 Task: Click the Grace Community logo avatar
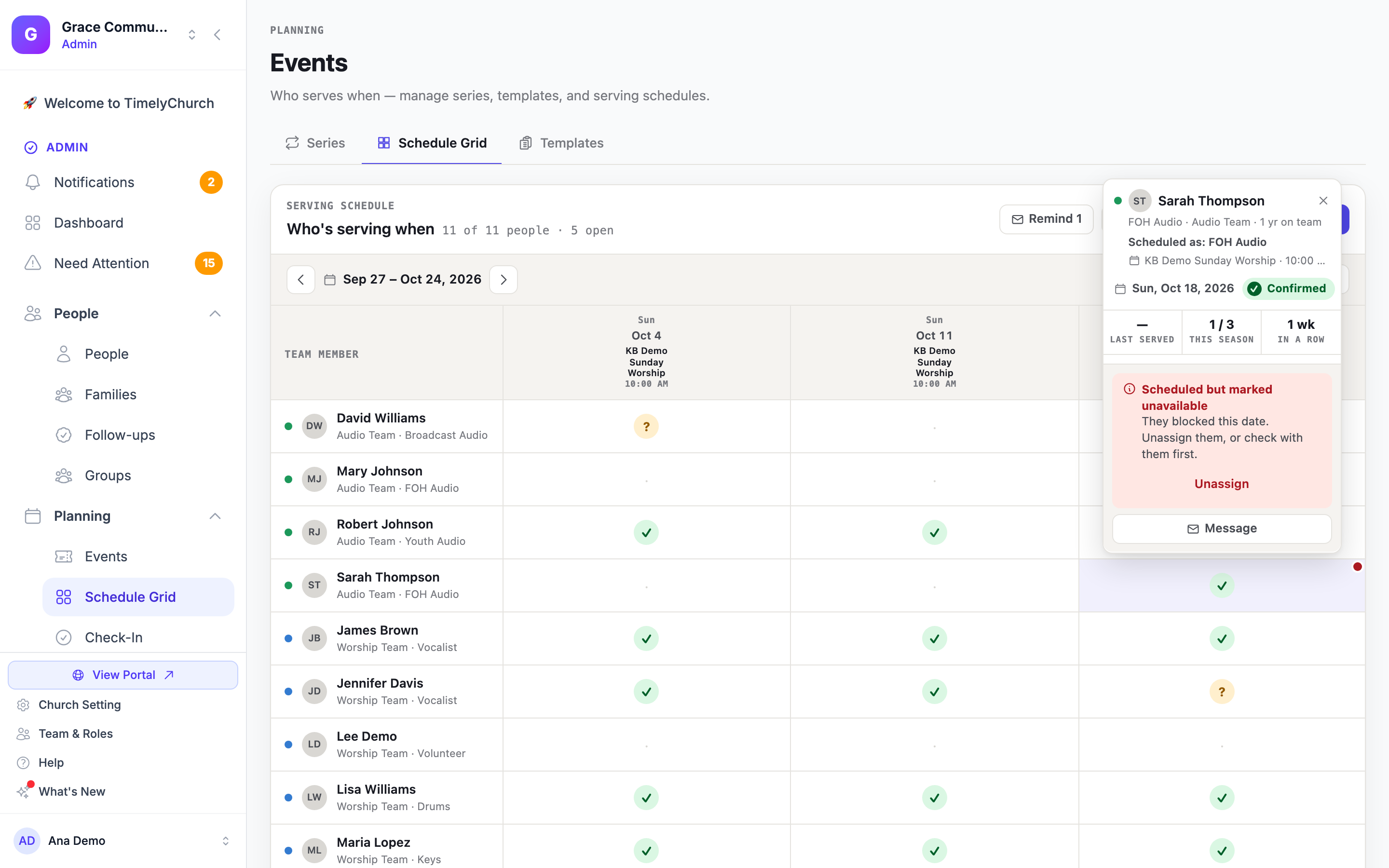click(x=31, y=35)
